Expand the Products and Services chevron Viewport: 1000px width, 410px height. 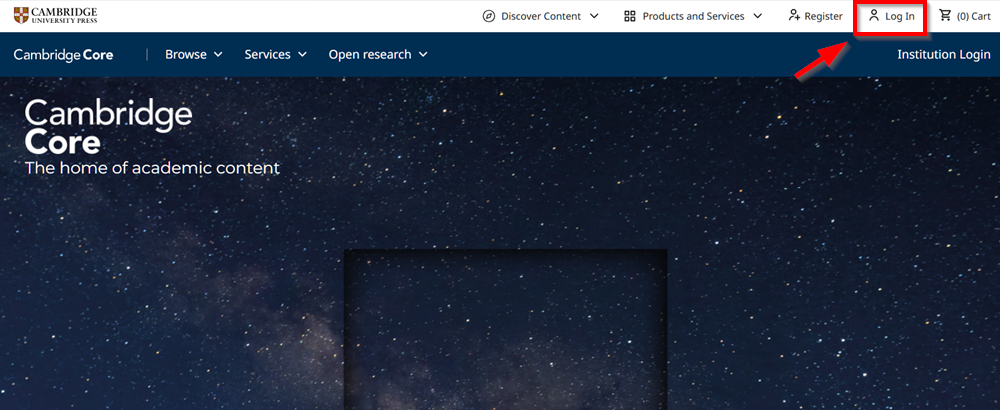click(x=758, y=17)
